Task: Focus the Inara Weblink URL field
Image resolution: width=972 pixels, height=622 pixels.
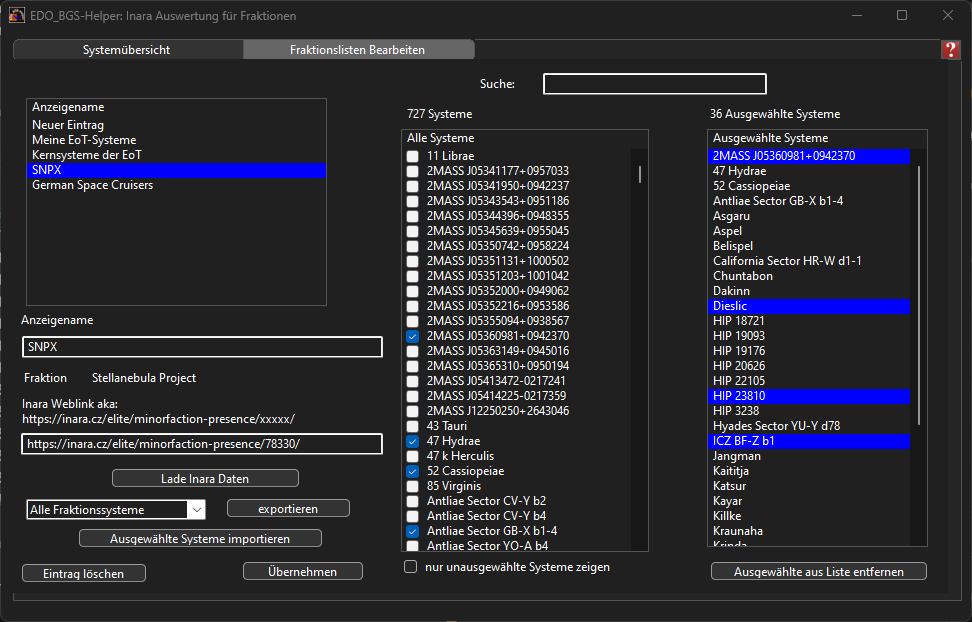Action: click(x=201, y=444)
